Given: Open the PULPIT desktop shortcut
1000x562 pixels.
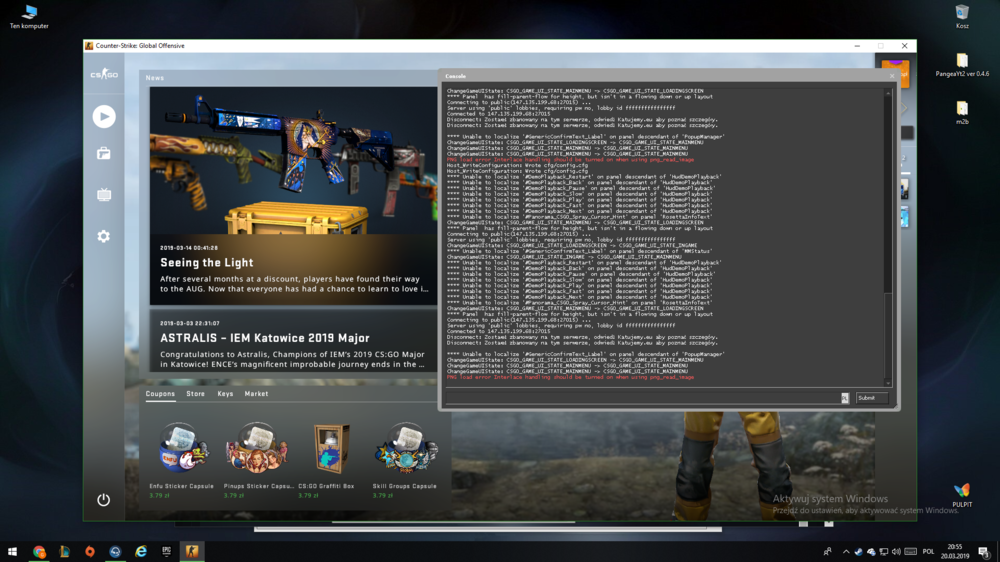Looking at the screenshot, I should point(962,495).
